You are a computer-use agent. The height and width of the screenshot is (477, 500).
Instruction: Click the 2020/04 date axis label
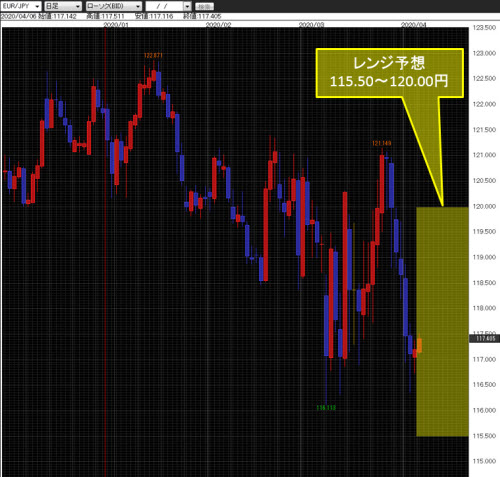(413, 25)
